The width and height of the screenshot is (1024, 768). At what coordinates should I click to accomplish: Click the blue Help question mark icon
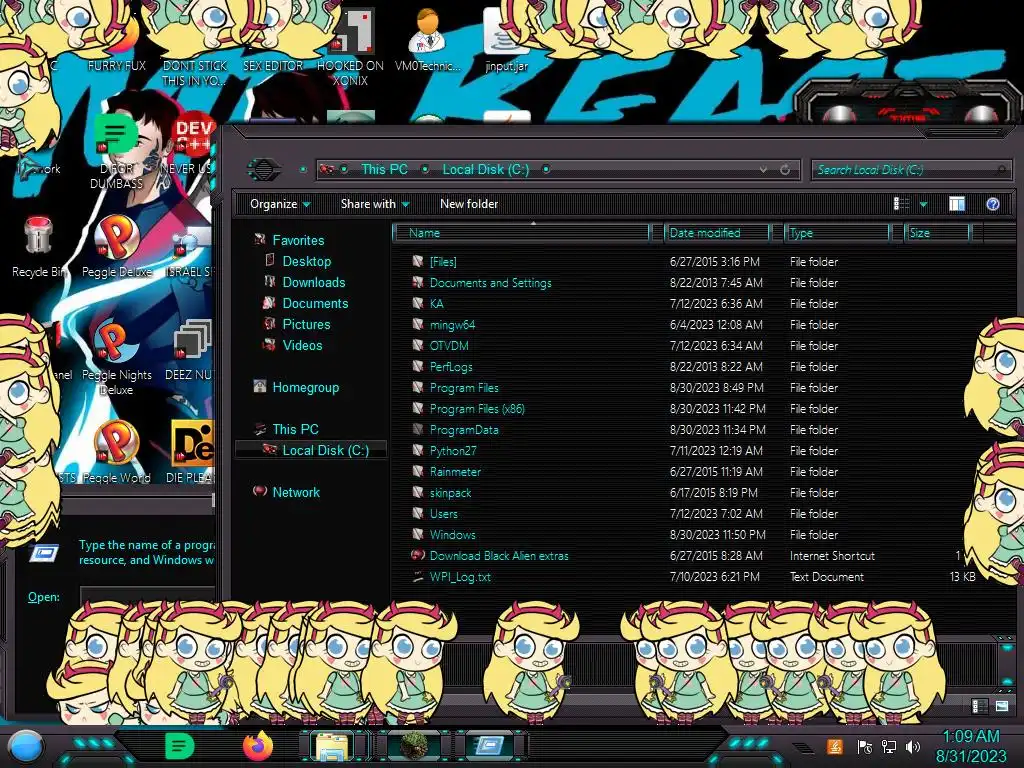click(993, 204)
